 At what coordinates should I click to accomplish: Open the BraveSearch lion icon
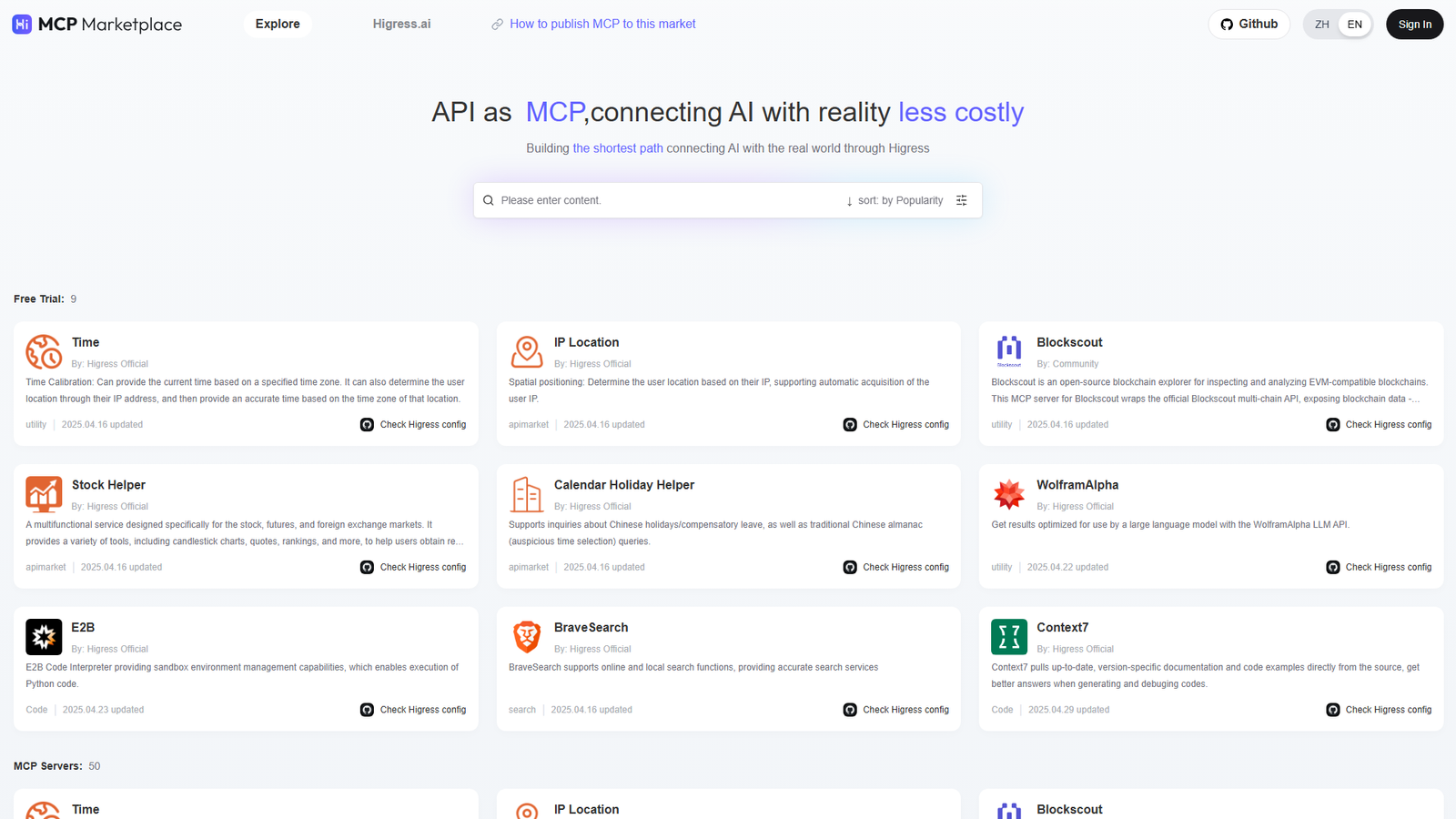pyautogui.click(x=526, y=637)
